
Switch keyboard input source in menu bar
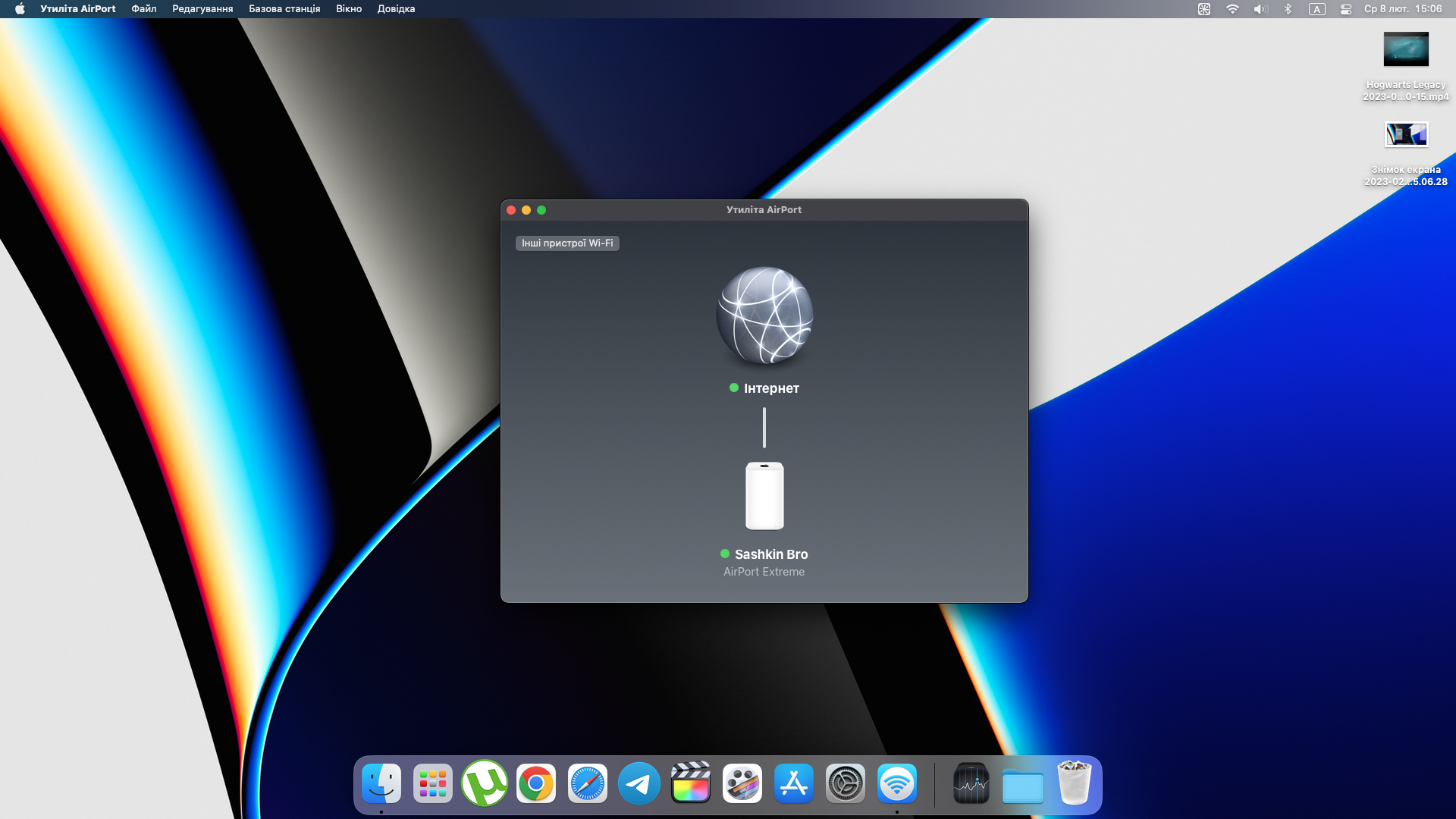[x=1317, y=9]
